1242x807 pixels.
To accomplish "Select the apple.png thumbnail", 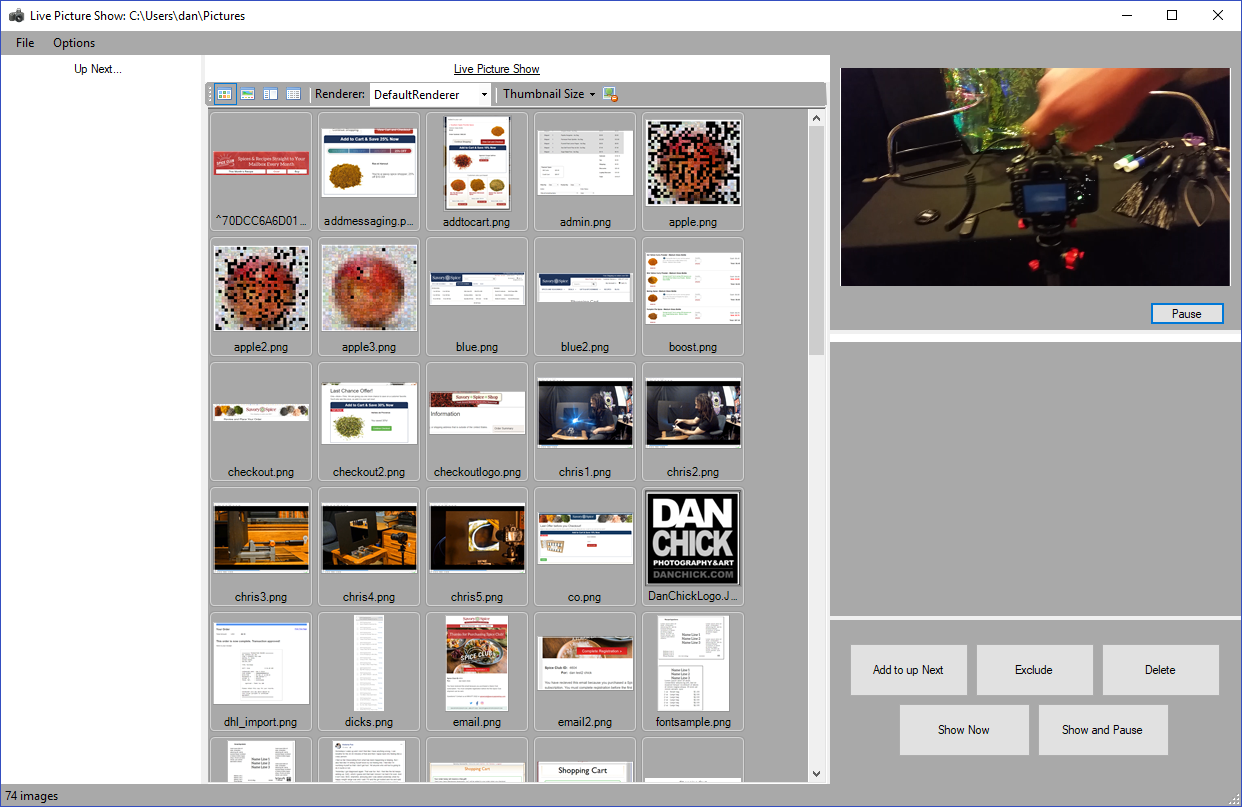I will [693, 171].
